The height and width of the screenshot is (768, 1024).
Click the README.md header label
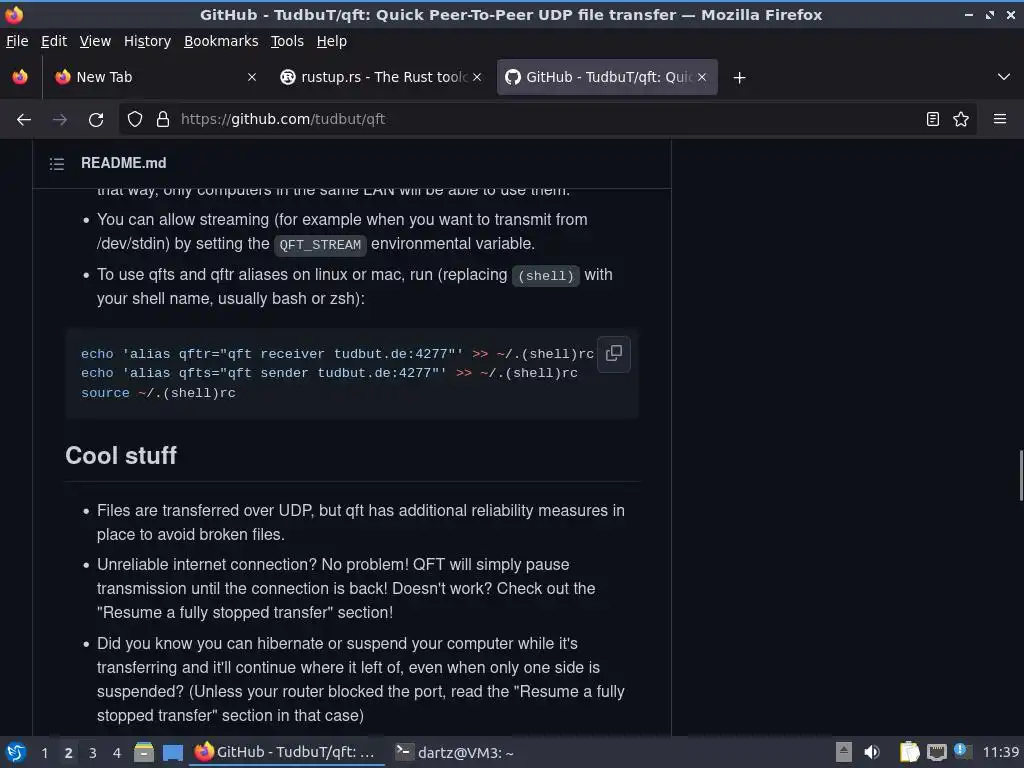123,163
